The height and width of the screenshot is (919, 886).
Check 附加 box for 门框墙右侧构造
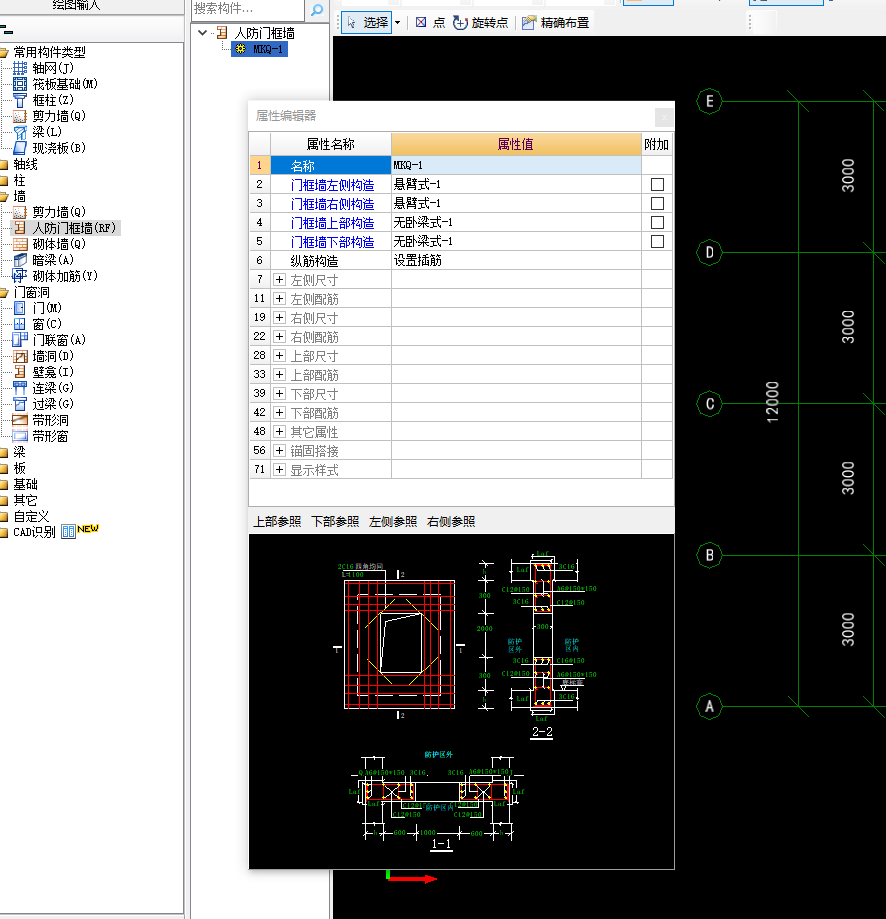pyautogui.click(x=657, y=203)
